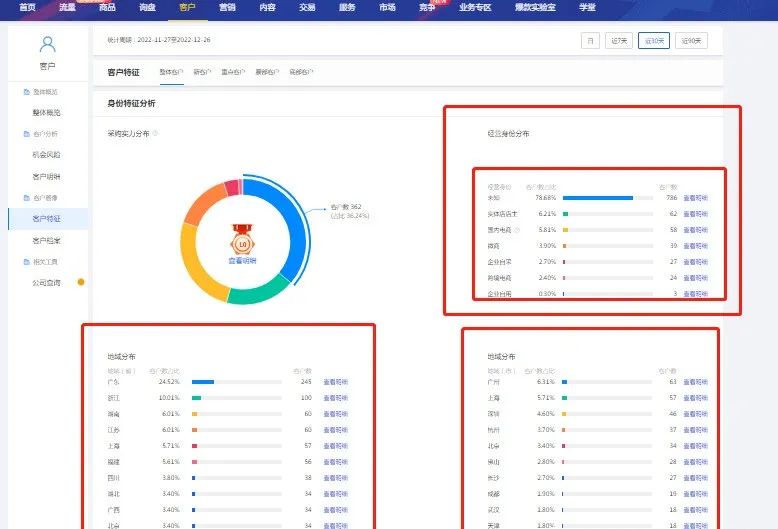
Task: Click the folder icon beside 客户管理 group
Action: pos(27,198)
